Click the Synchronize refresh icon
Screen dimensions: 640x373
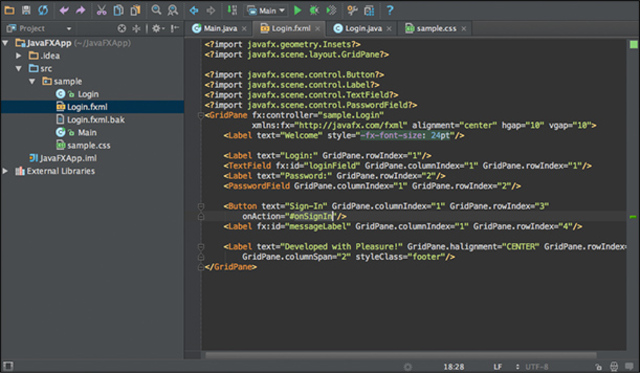43,10
